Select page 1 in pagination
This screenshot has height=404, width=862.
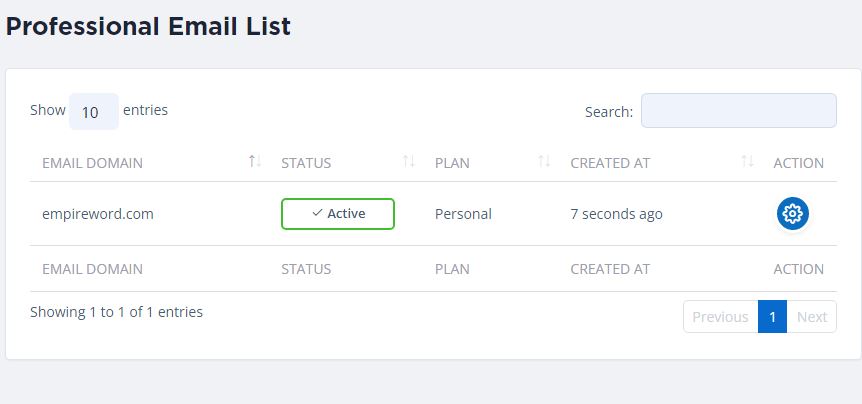(x=772, y=317)
